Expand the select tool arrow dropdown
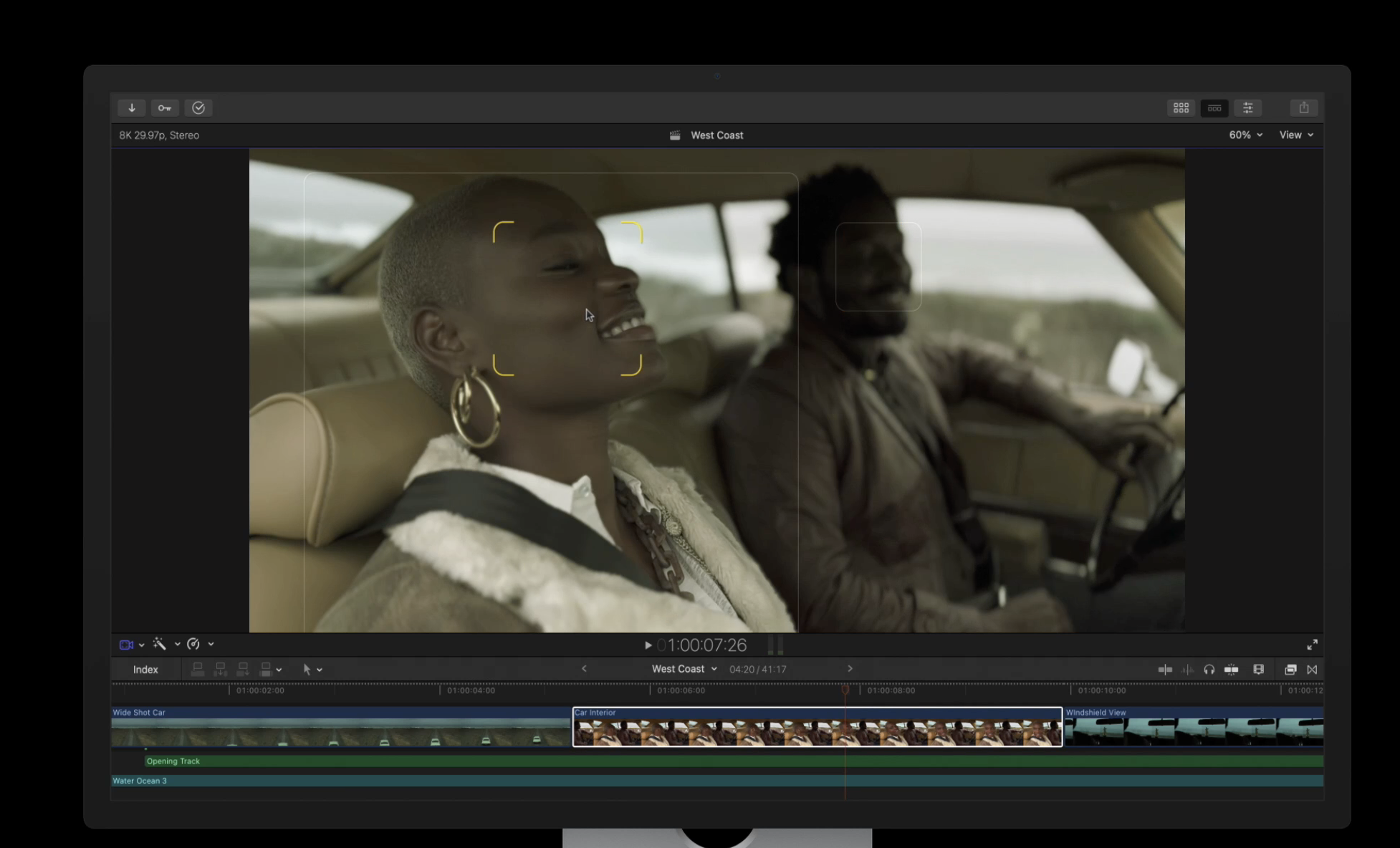Screen dimensions: 1400x848 [320, 670]
